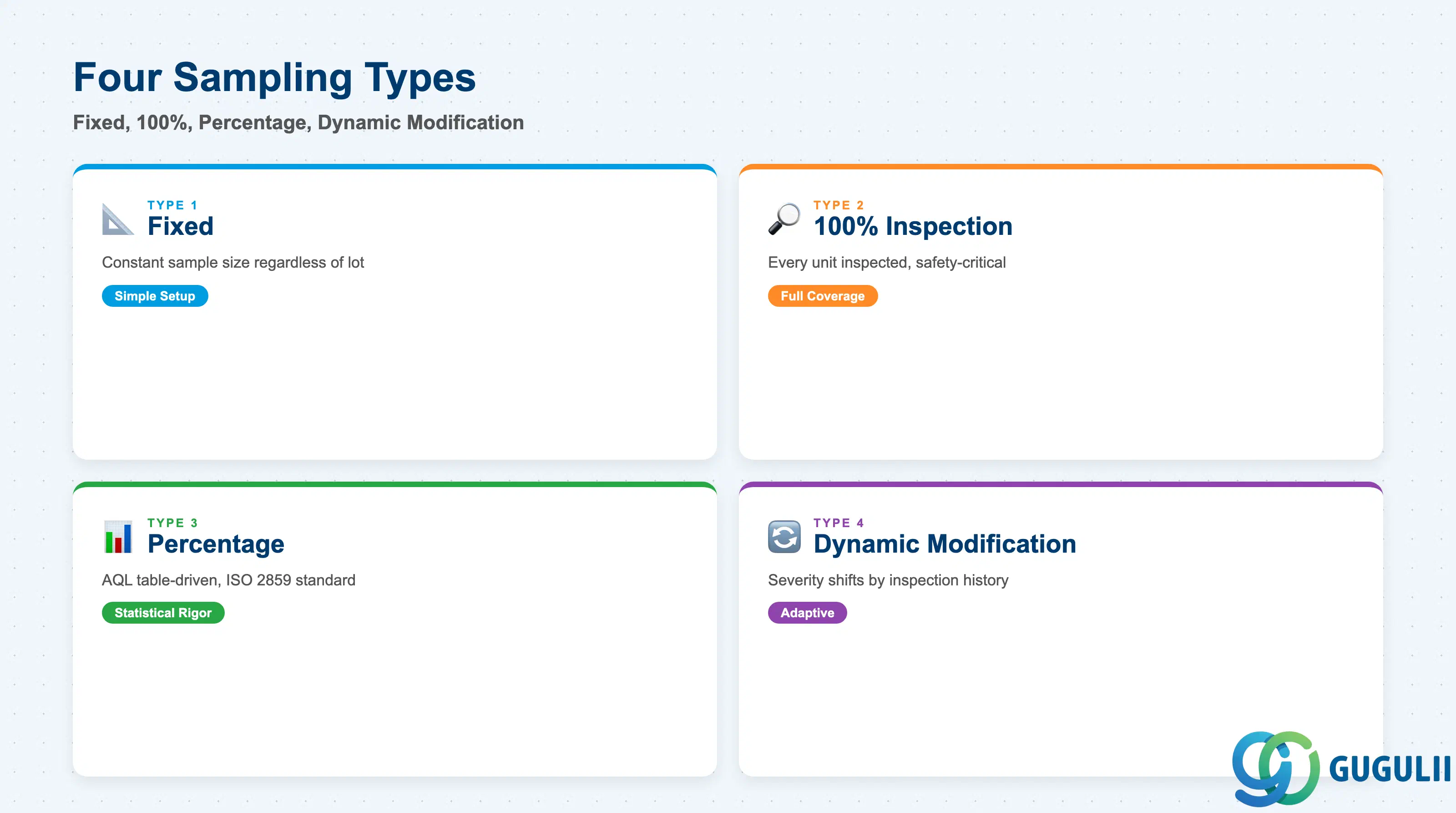Select the Adaptive badge
Screen dimensions: 1456x813
[x=807, y=613]
